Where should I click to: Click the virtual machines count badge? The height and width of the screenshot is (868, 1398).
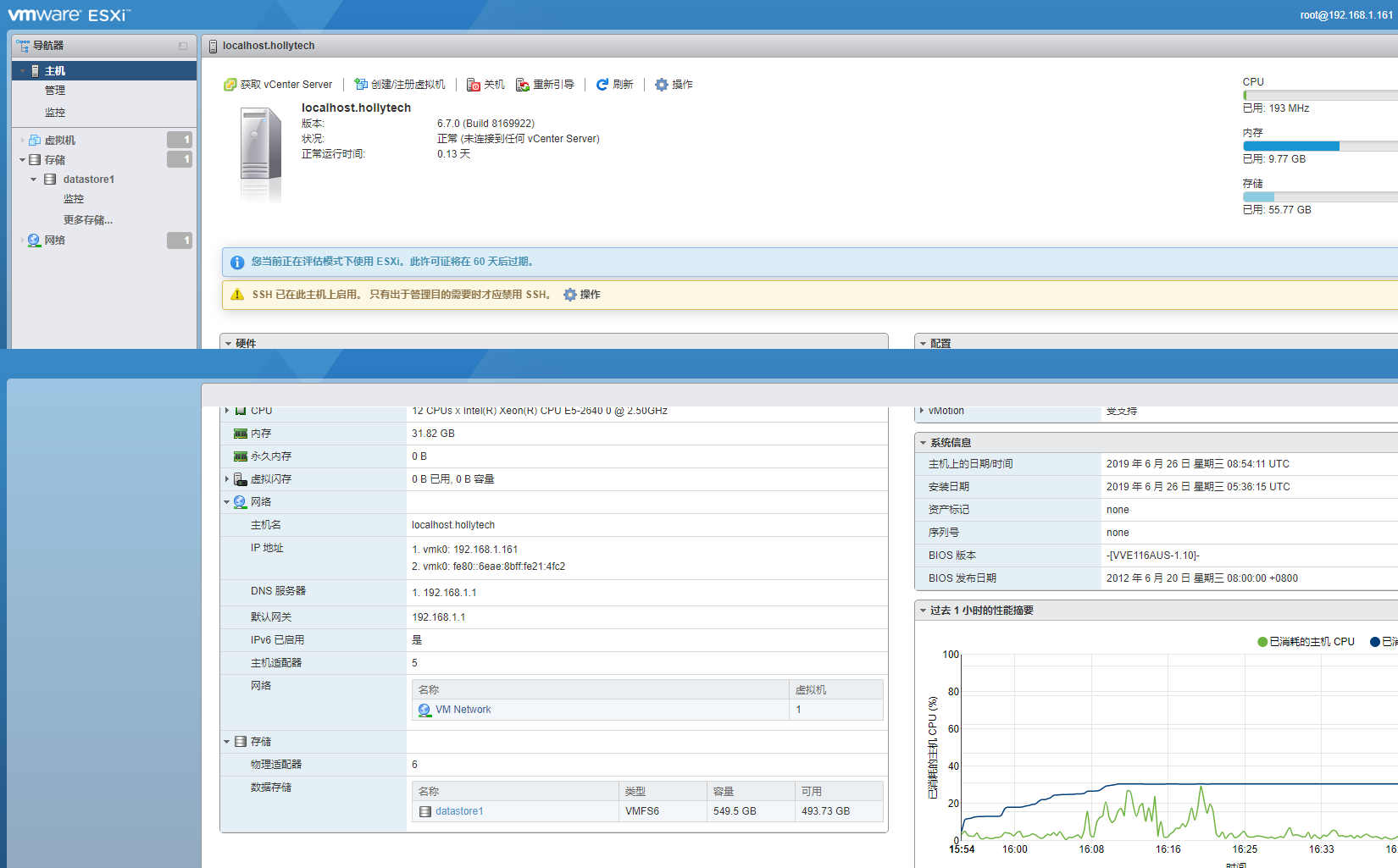[x=180, y=140]
